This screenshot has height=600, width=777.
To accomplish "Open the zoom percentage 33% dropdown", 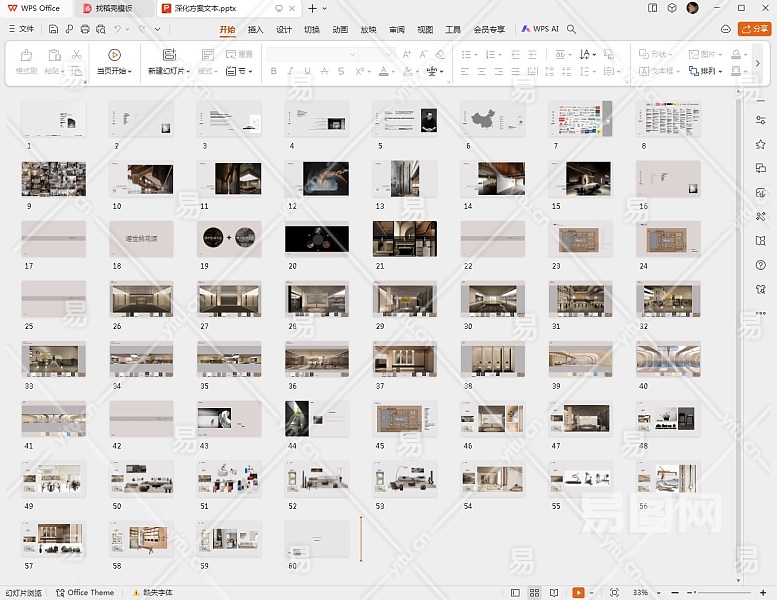I will [644, 593].
